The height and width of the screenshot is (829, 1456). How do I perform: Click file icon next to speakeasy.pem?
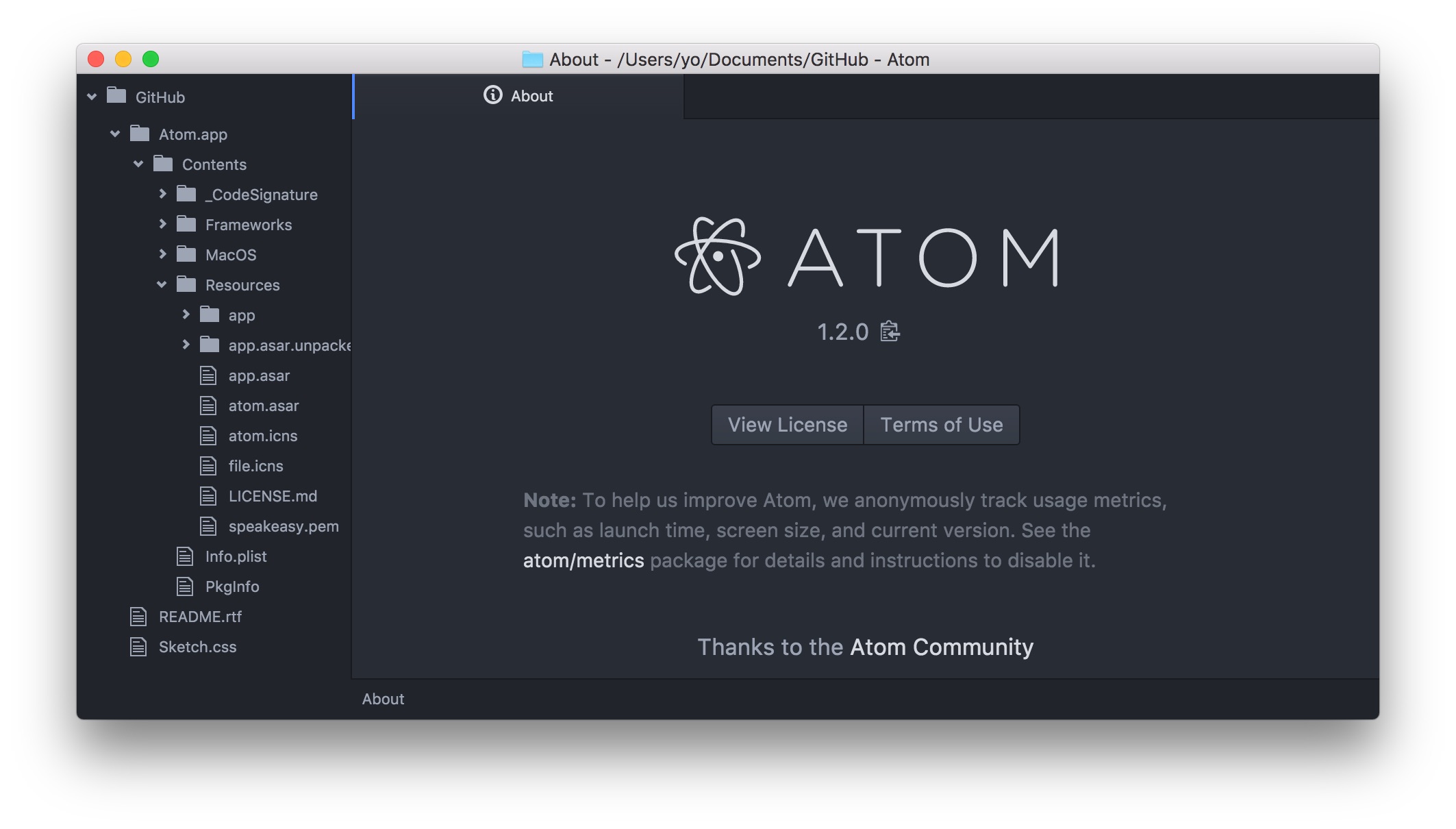pyautogui.click(x=208, y=526)
